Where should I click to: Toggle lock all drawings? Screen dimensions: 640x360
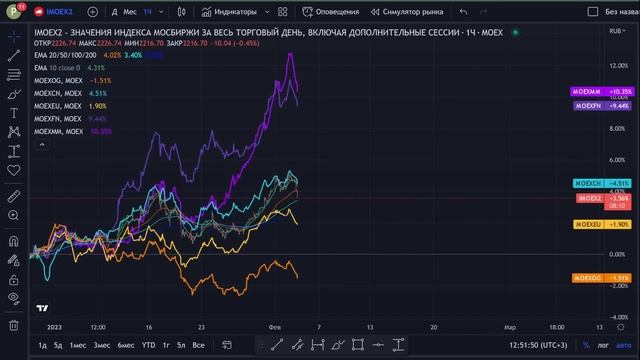(14, 280)
